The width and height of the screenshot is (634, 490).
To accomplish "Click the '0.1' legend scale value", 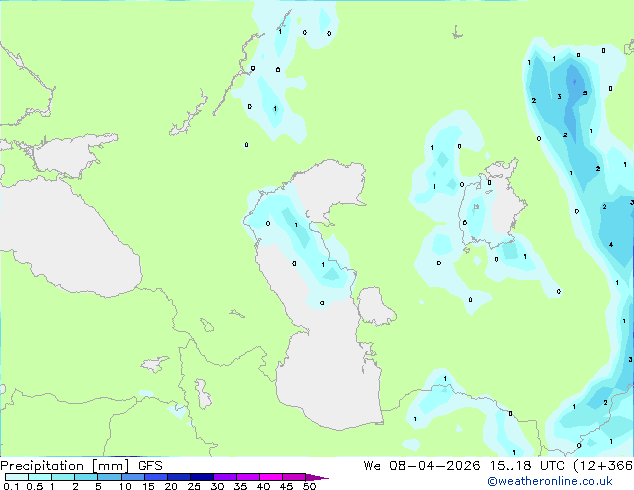I will [x=11, y=486].
